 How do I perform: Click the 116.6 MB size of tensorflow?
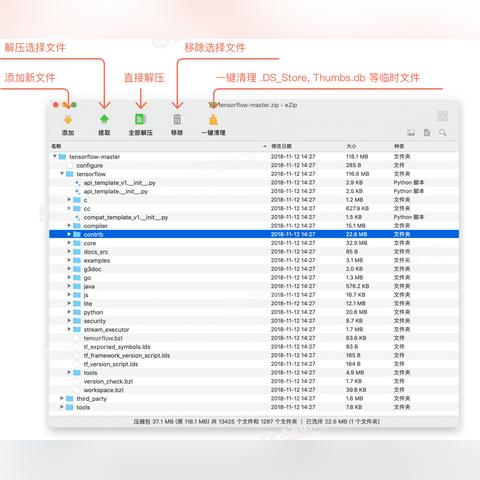[357, 174]
